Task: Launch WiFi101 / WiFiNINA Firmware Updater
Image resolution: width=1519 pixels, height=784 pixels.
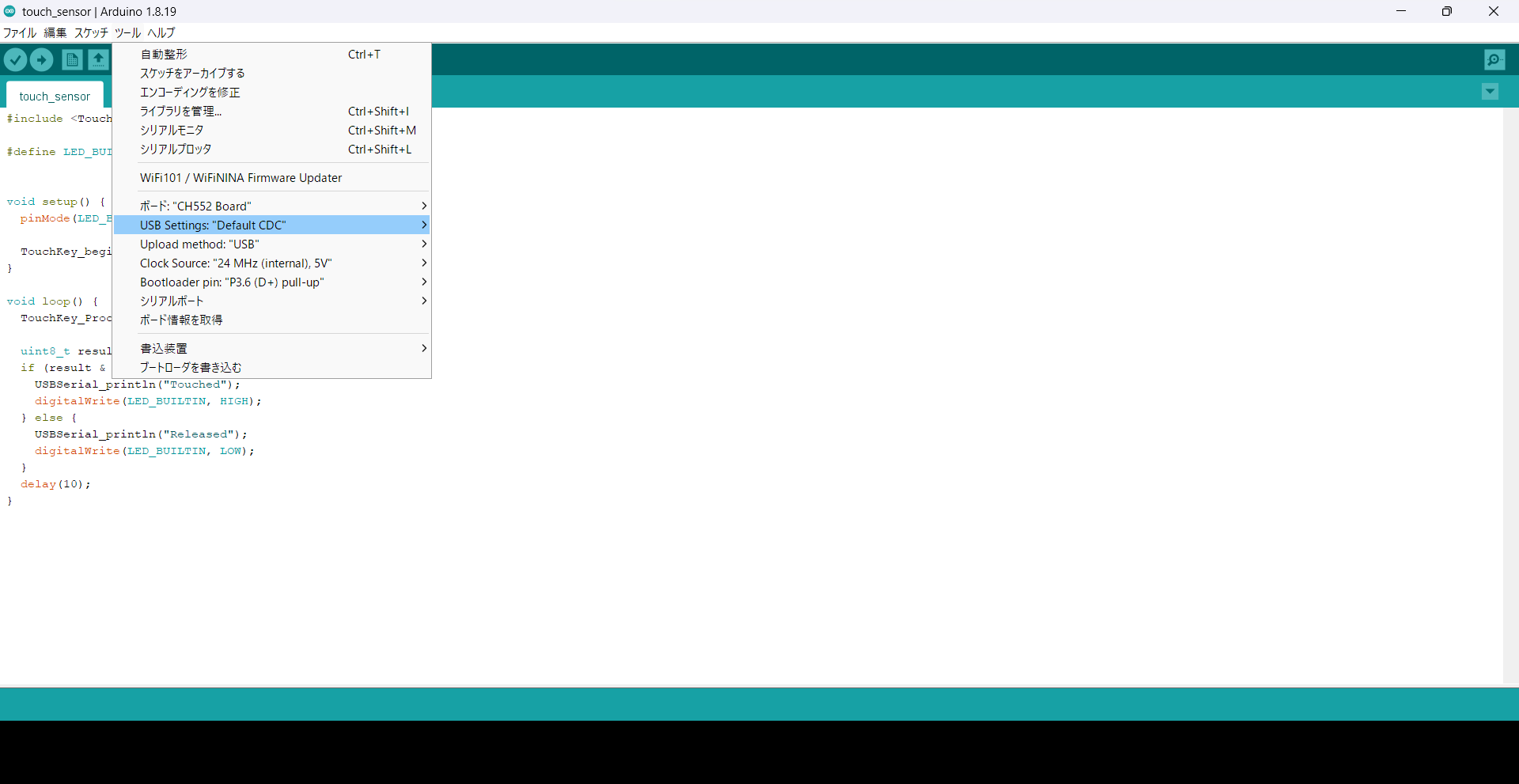Action: (241, 177)
